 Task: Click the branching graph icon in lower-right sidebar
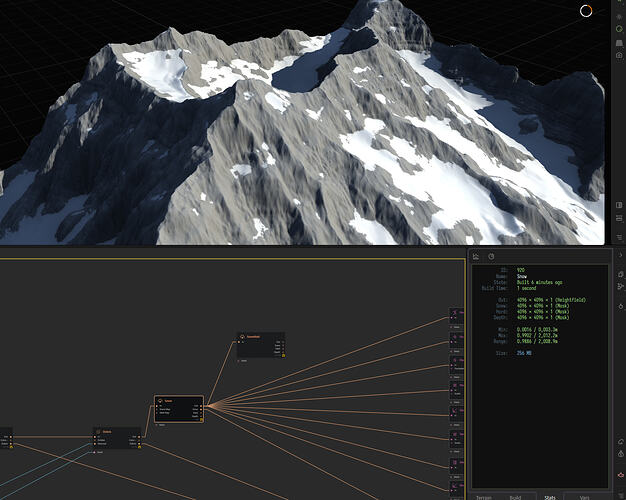tap(620, 286)
